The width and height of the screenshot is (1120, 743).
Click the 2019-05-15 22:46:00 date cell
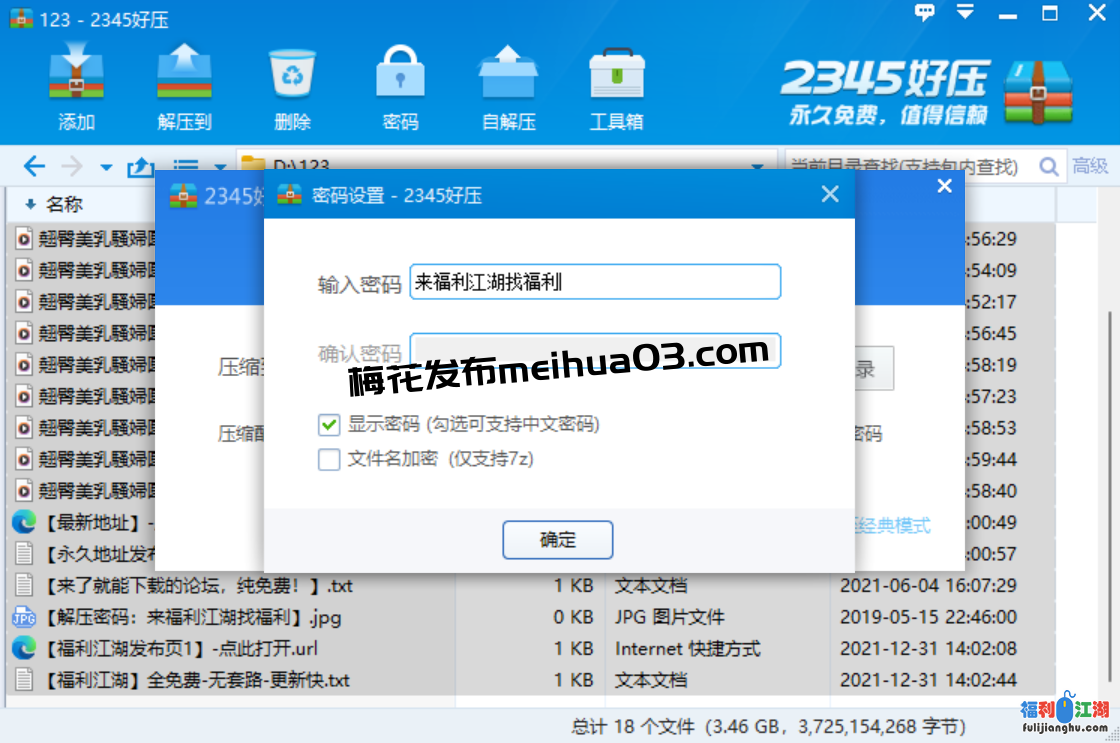(x=928, y=617)
